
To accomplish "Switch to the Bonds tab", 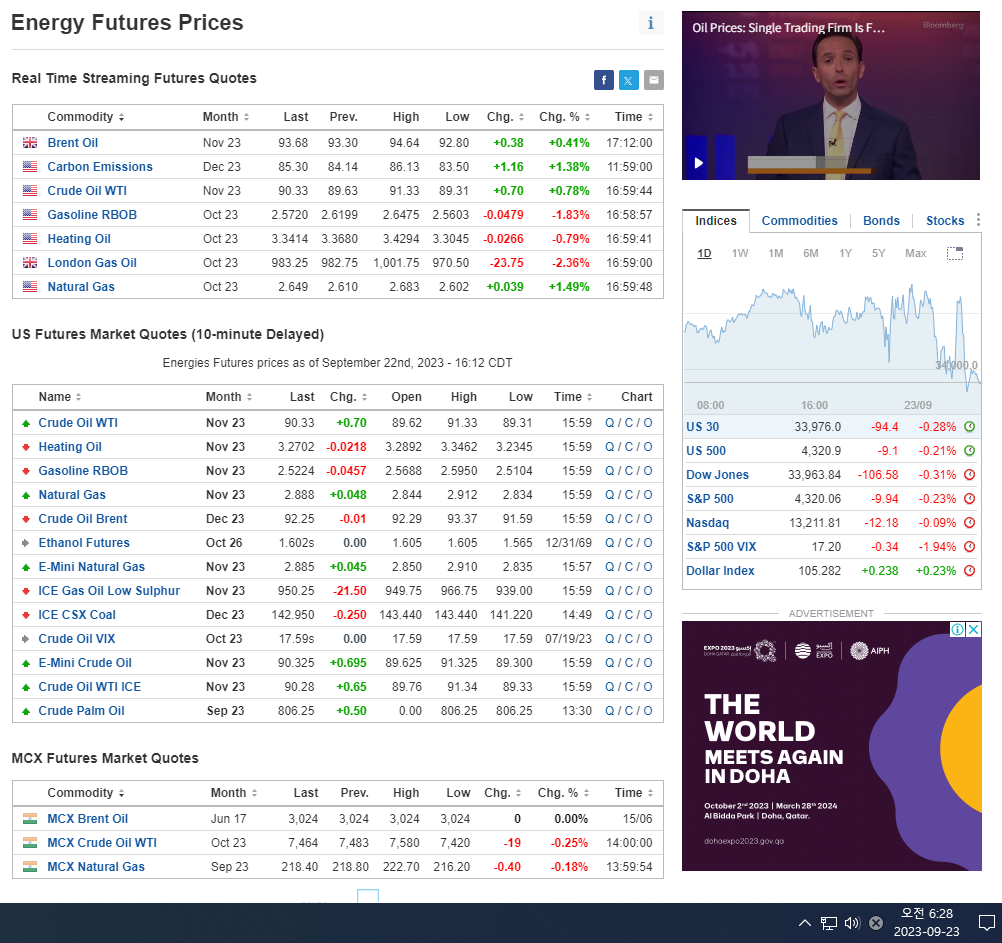I will [881, 220].
